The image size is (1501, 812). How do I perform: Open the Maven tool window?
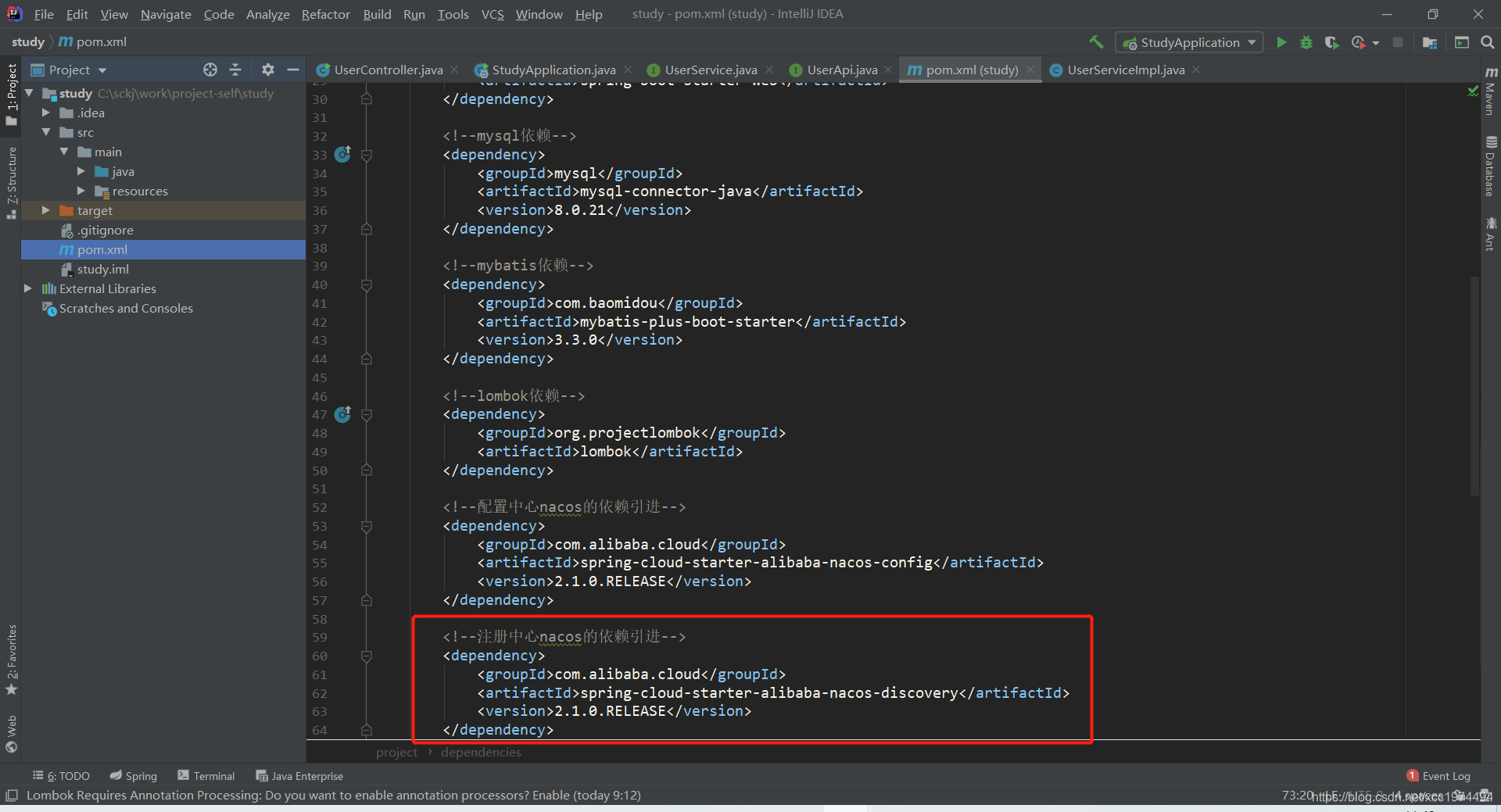pos(1491,91)
